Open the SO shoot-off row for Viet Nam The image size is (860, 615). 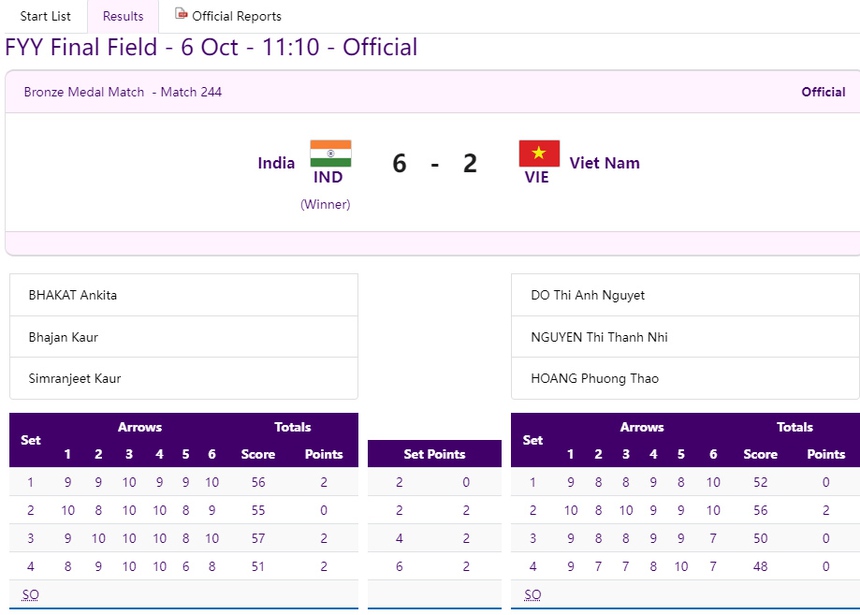click(532, 594)
